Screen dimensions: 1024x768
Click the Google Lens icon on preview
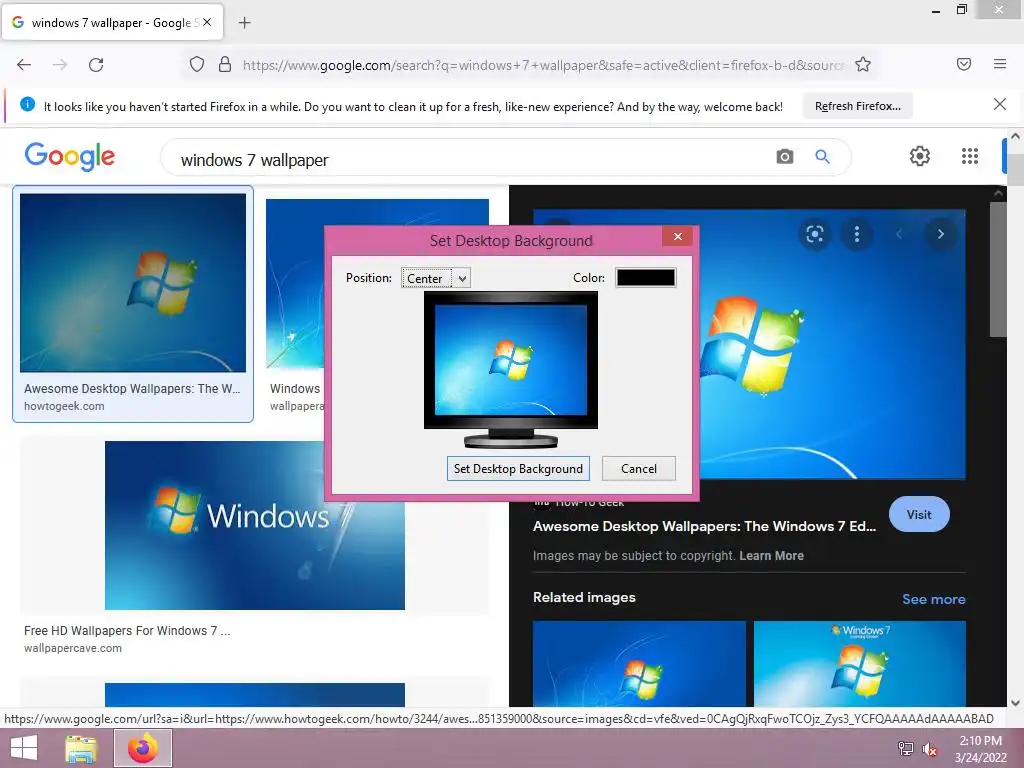[815, 234]
